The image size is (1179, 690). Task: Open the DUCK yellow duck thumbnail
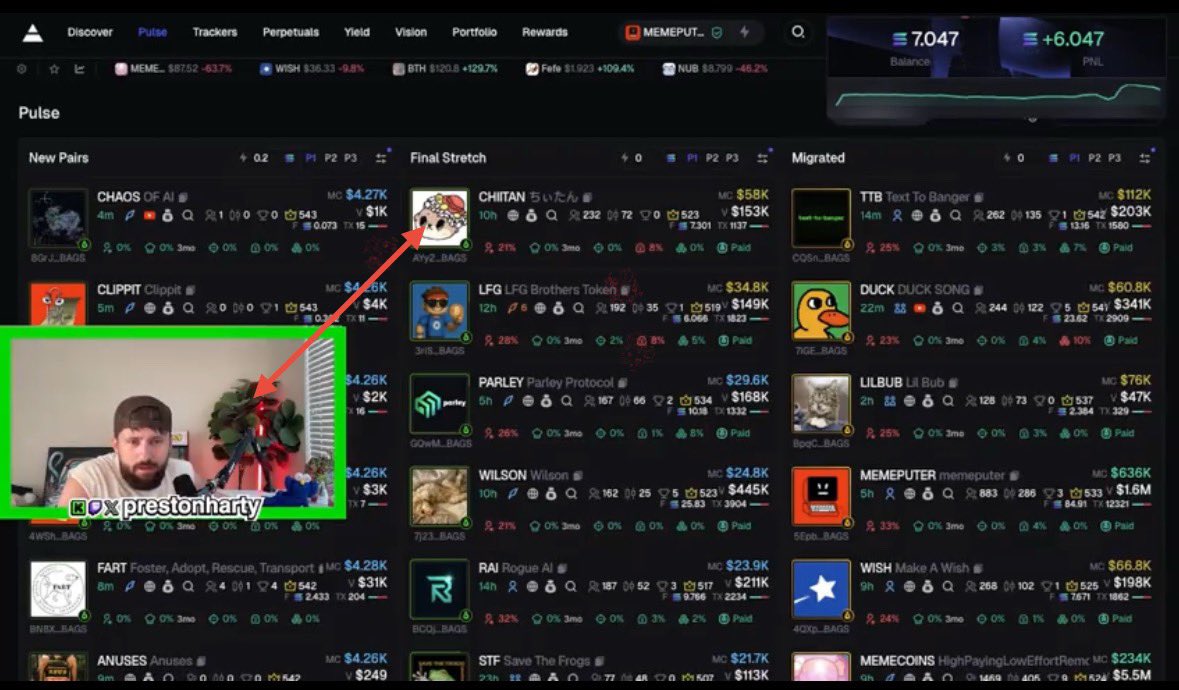coord(821,311)
